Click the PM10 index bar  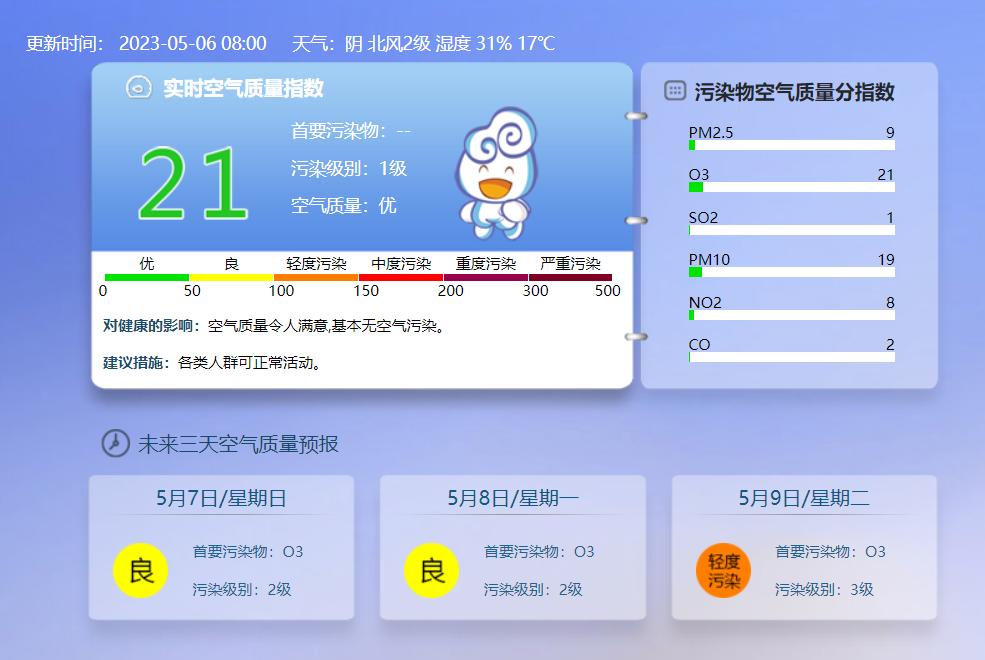tap(791, 272)
